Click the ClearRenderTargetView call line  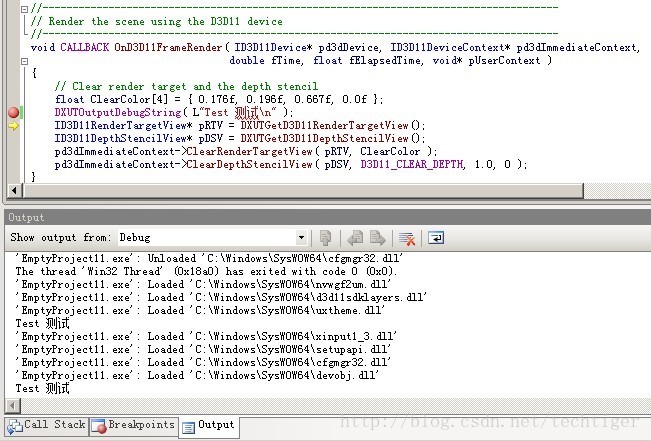(x=246, y=152)
